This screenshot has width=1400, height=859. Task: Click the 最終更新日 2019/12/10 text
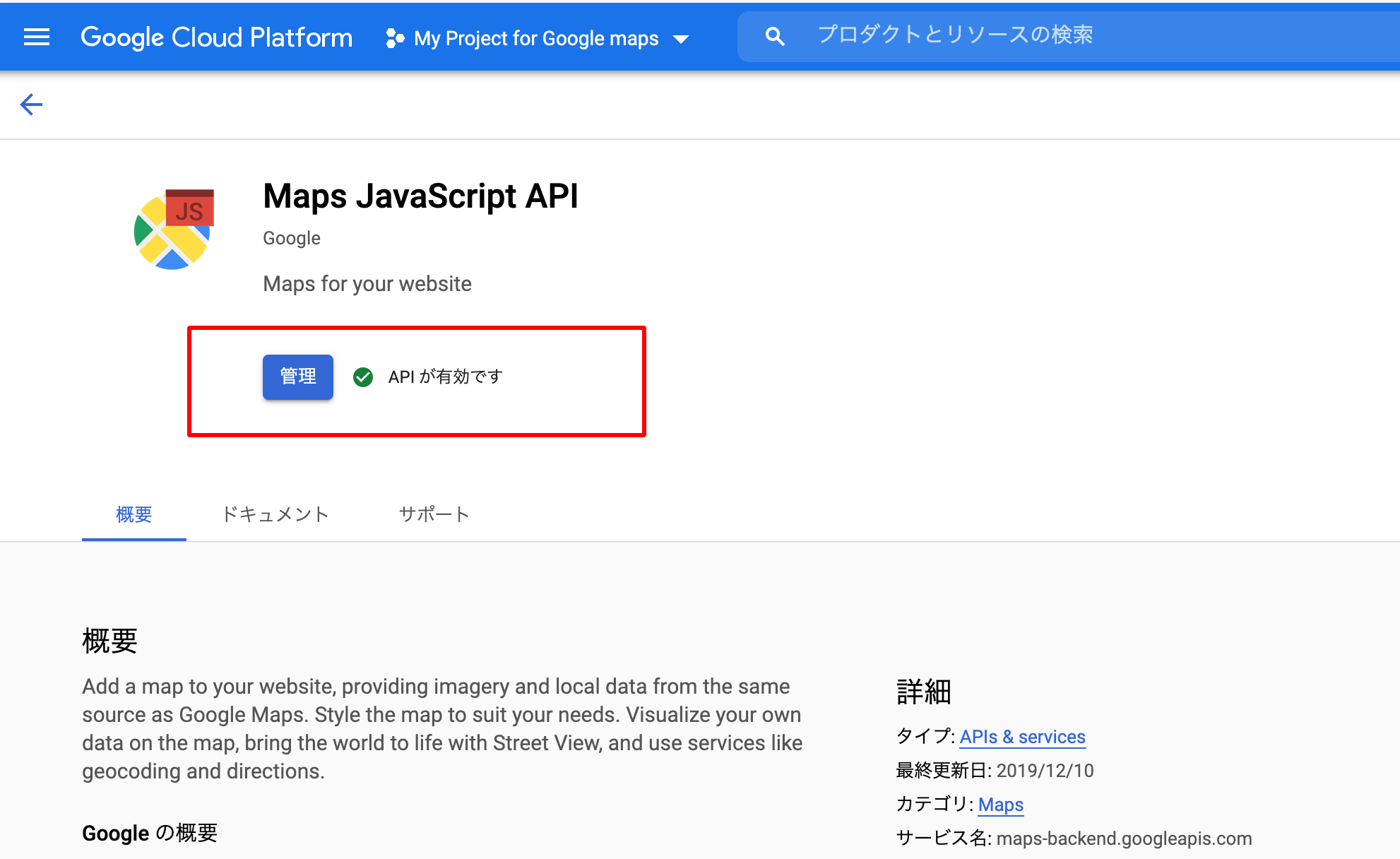(x=995, y=771)
